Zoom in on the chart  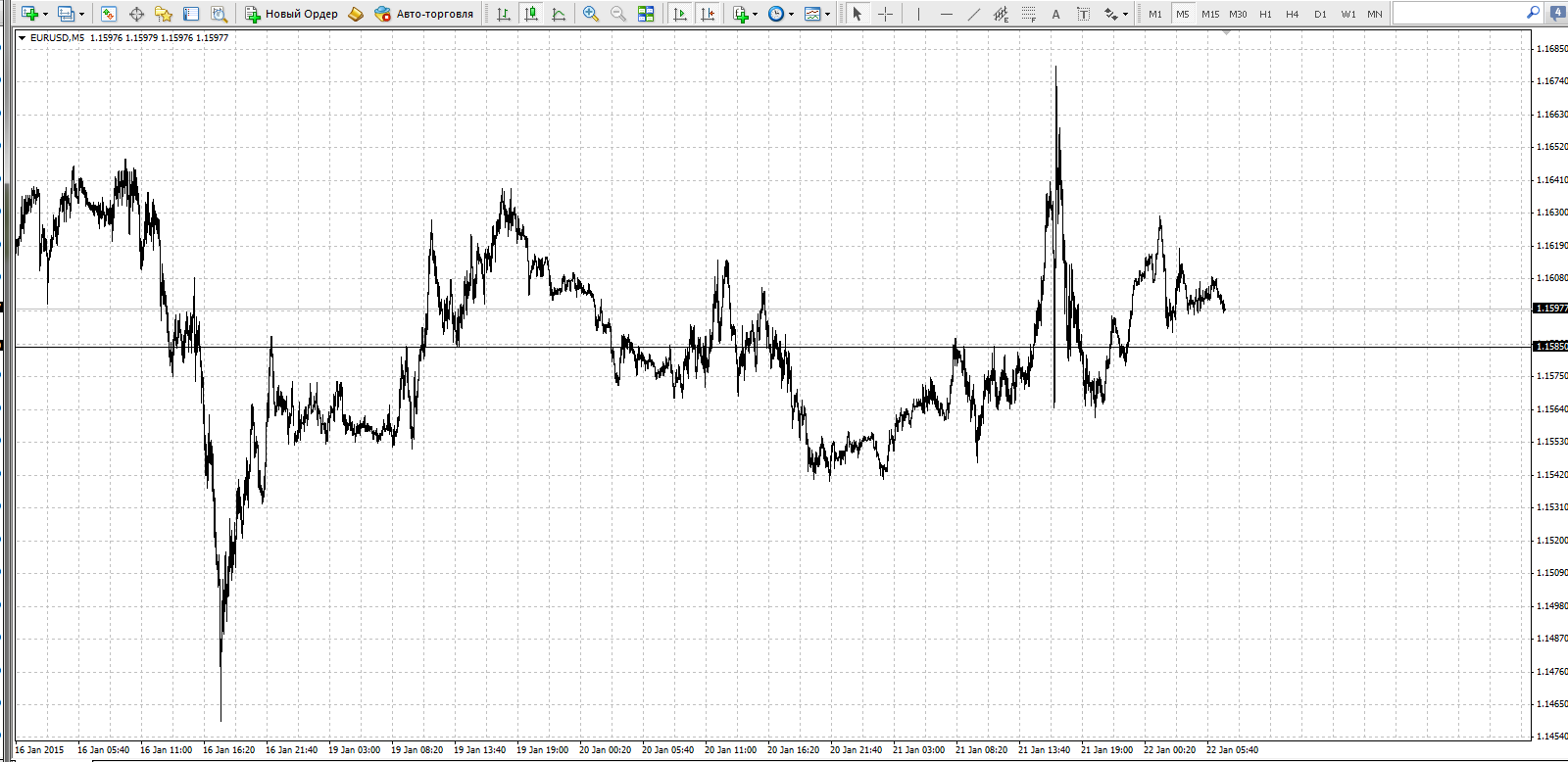pos(590,14)
